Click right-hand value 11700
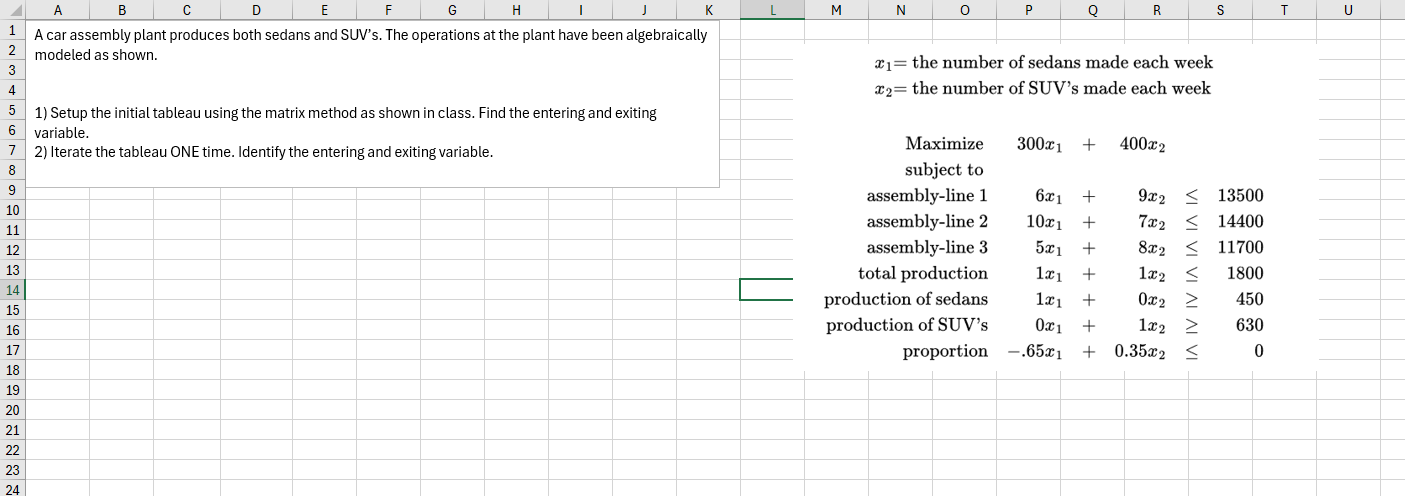The image size is (1405, 496). click(x=1240, y=248)
